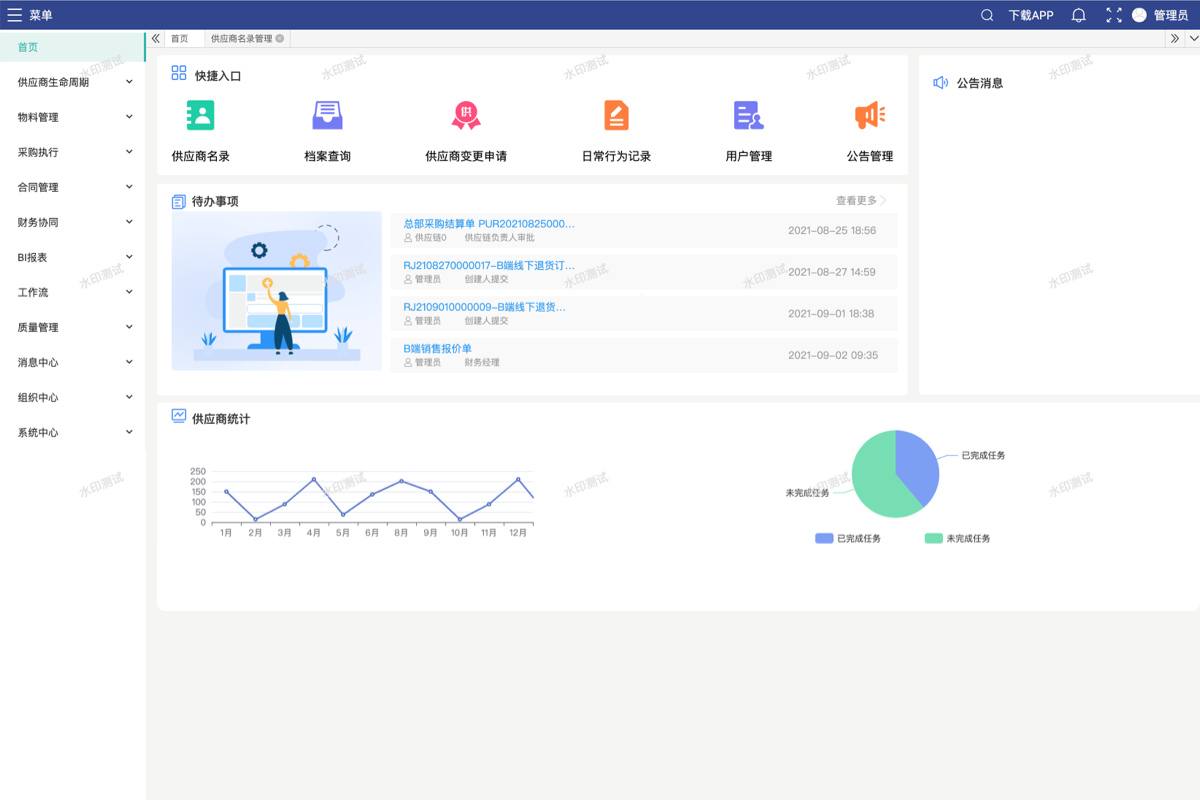Image resolution: width=1200 pixels, height=800 pixels.
Task: Click 查看更多 link in 待办事项
Action: pos(860,201)
